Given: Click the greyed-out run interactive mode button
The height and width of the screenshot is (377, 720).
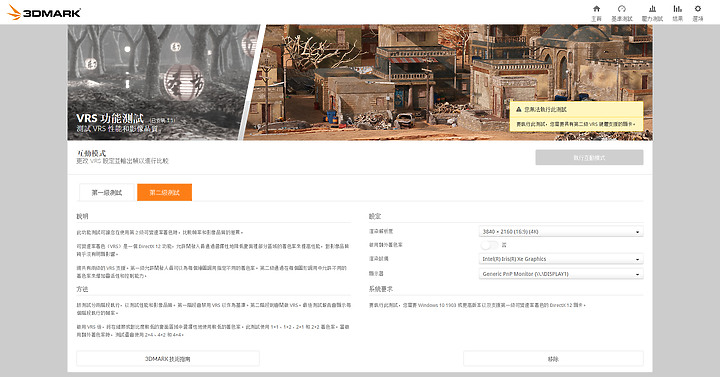Looking at the screenshot, I should click(x=589, y=158).
